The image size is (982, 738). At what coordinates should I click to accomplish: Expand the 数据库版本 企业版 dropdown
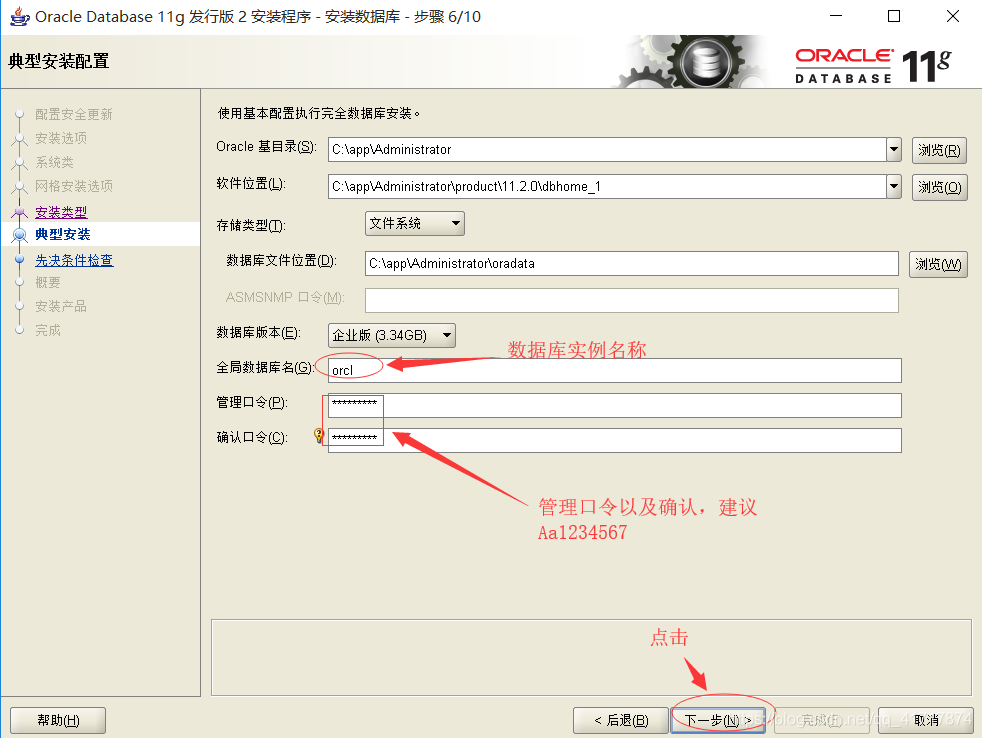coord(391,335)
